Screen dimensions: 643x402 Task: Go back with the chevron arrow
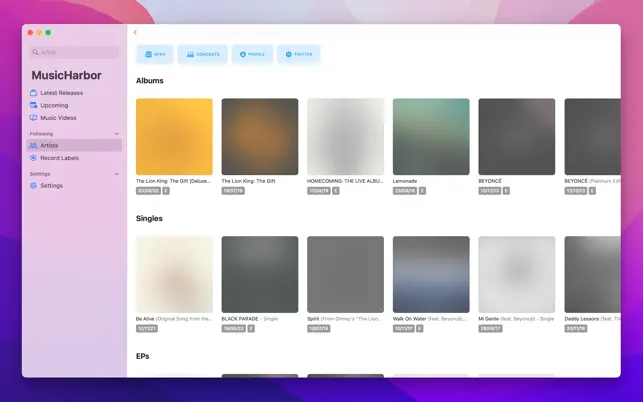tap(135, 32)
